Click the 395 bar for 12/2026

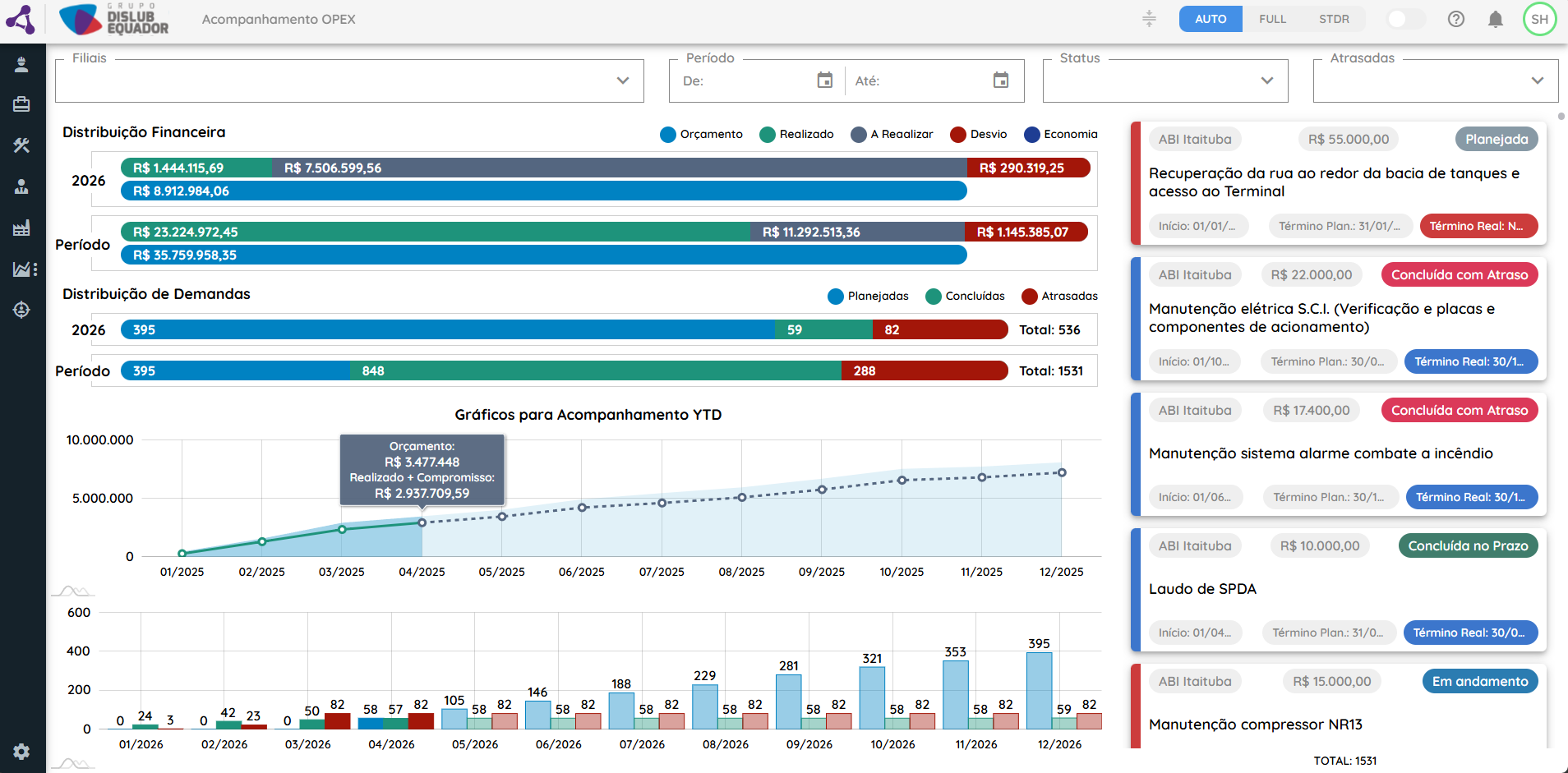click(1040, 691)
